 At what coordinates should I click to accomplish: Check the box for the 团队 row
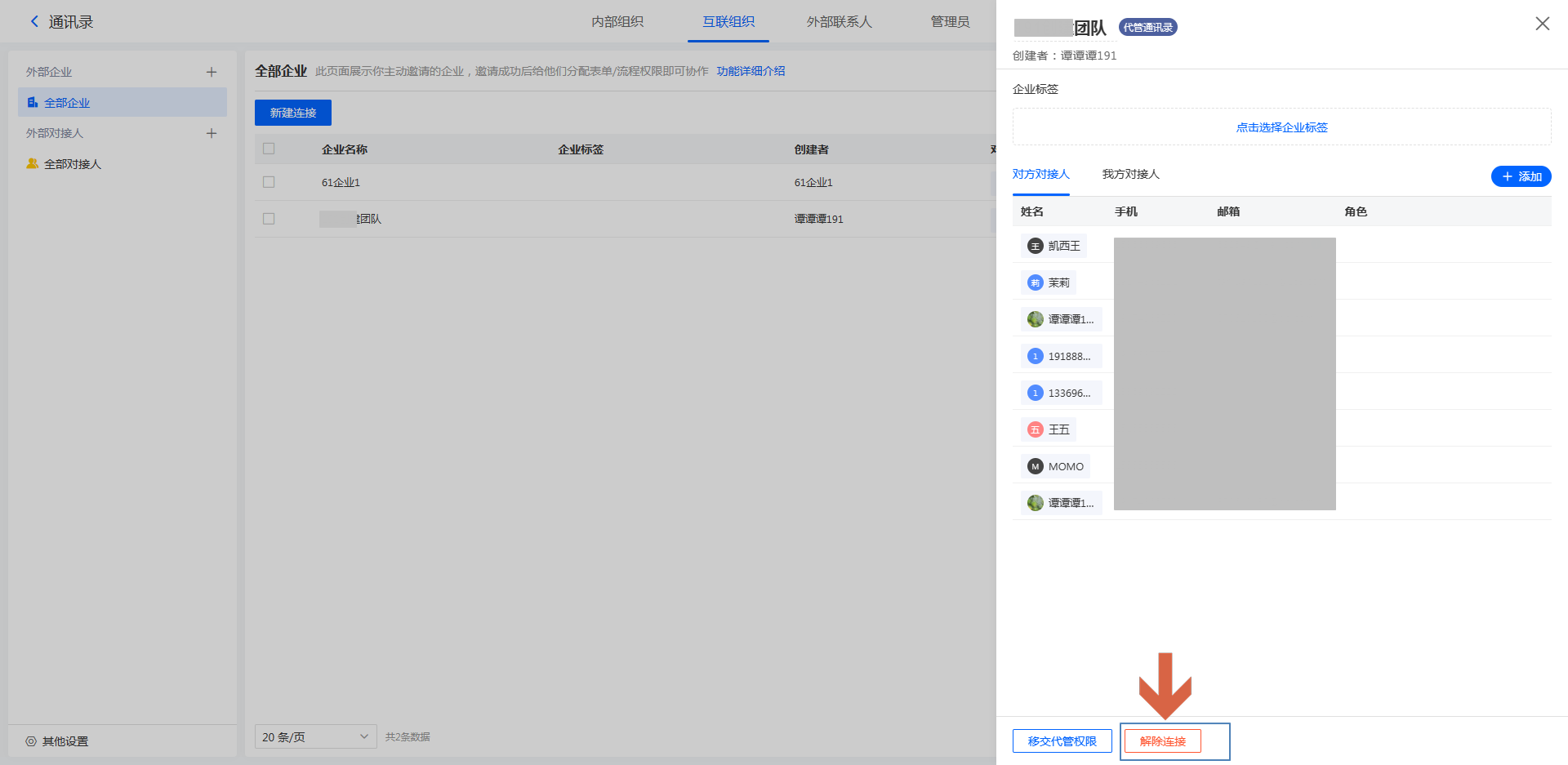pos(269,219)
